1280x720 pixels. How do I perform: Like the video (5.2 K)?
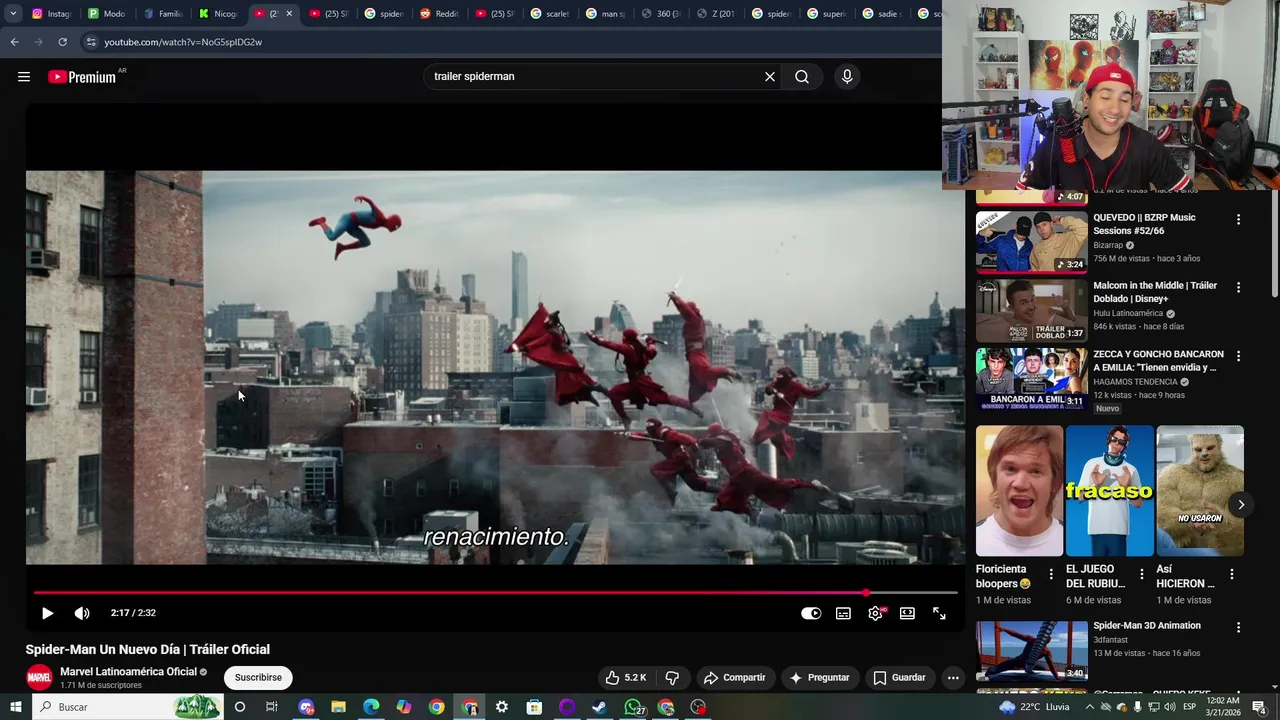pyautogui.click(x=626, y=677)
